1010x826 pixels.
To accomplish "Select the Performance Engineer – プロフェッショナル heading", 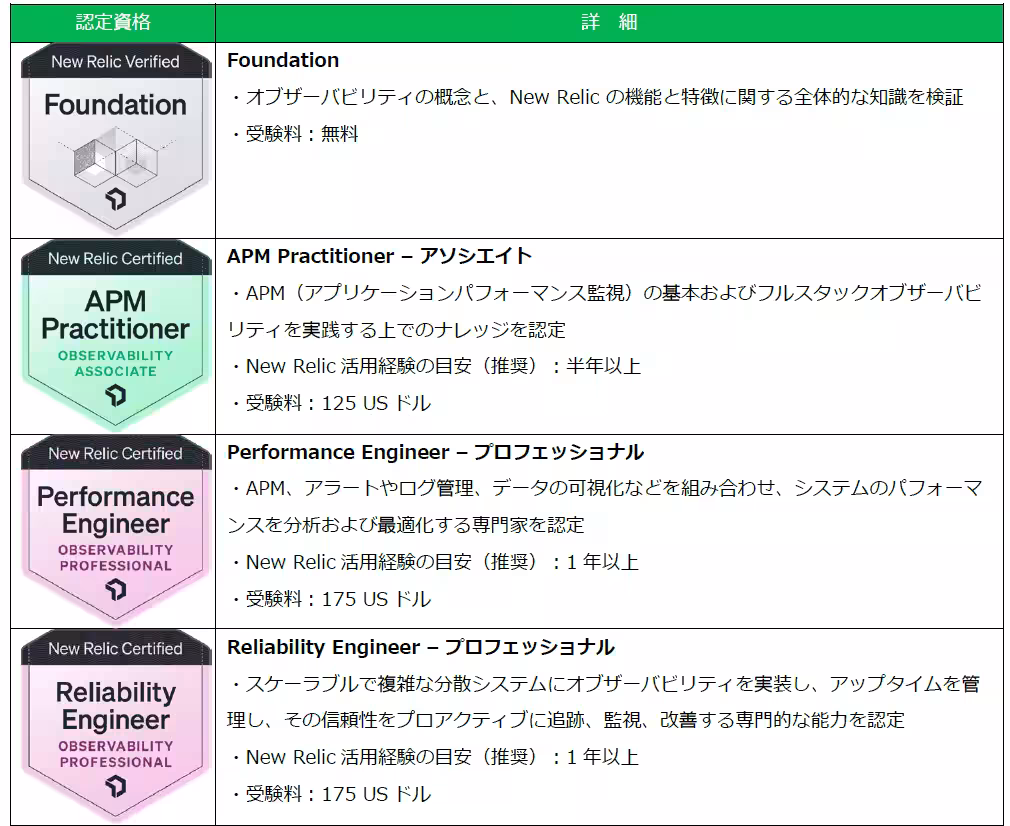I will pyautogui.click(x=435, y=452).
